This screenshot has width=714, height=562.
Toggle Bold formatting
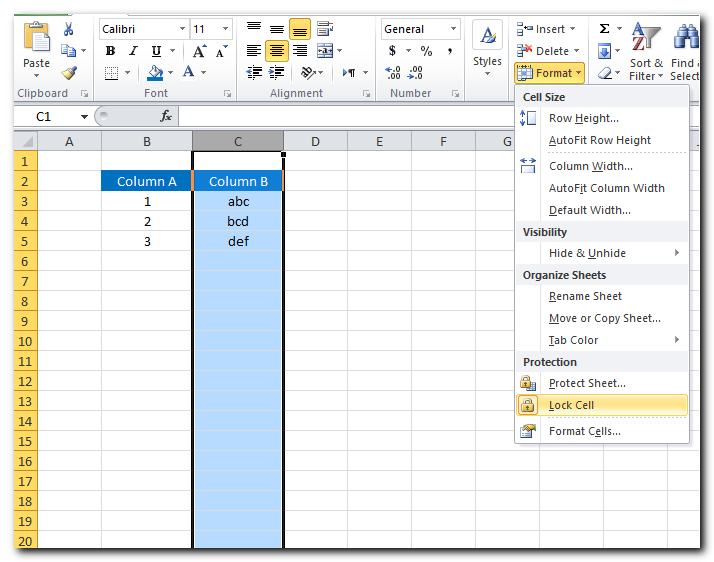[110, 51]
